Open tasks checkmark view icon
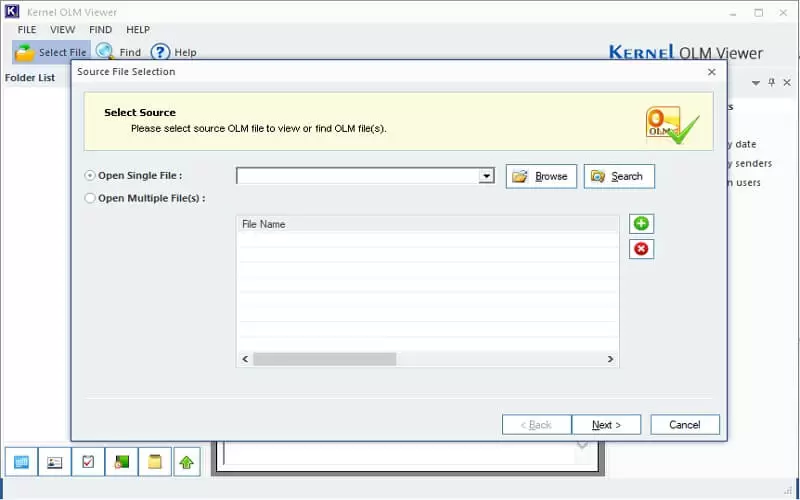The image size is (800, 500). coord(88,462)
